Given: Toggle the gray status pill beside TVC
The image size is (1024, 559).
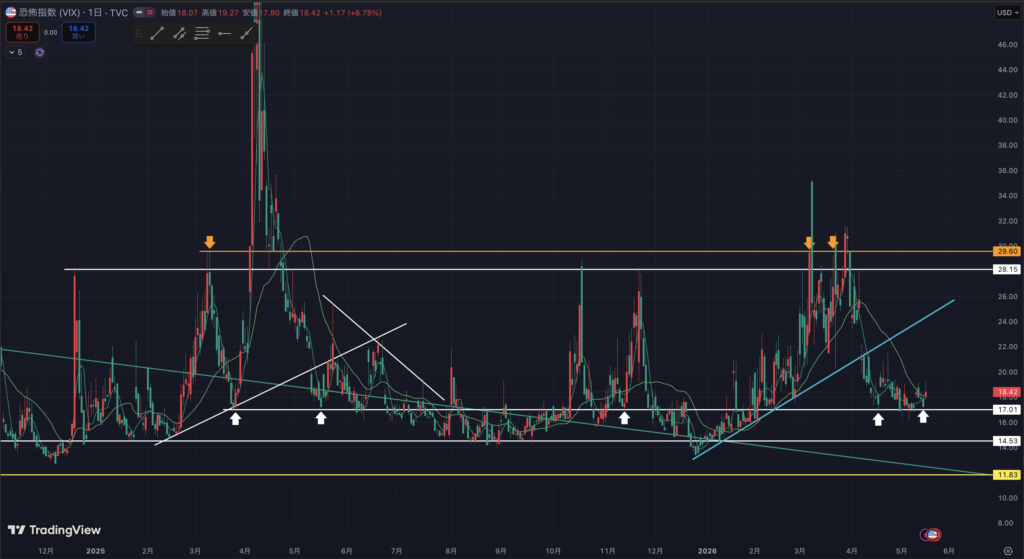Looking at the screenshot, I should tap(138, 12).
